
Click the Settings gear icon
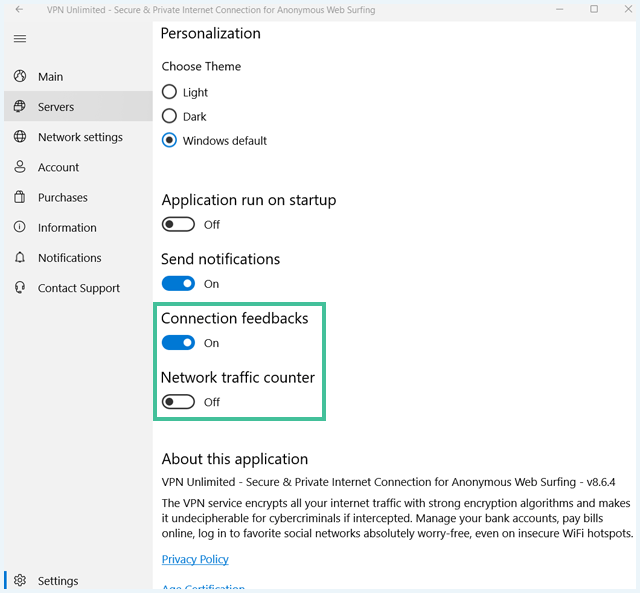point(20,580)
